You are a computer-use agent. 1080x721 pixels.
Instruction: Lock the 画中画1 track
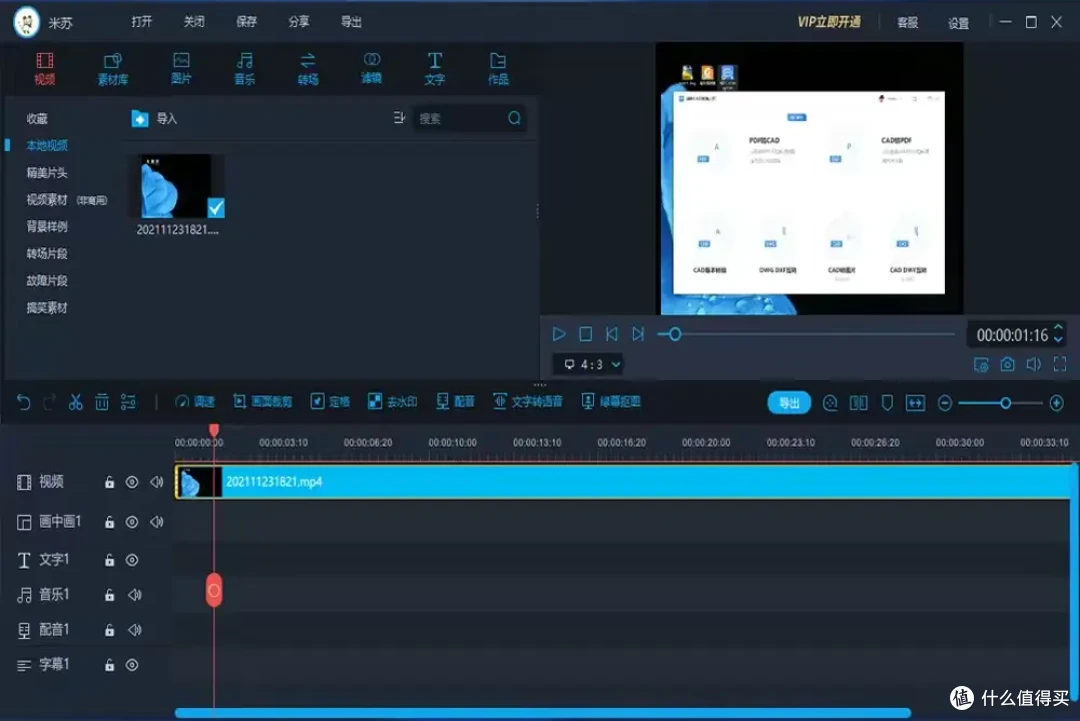pyautogui.click(x=108, y=521)
